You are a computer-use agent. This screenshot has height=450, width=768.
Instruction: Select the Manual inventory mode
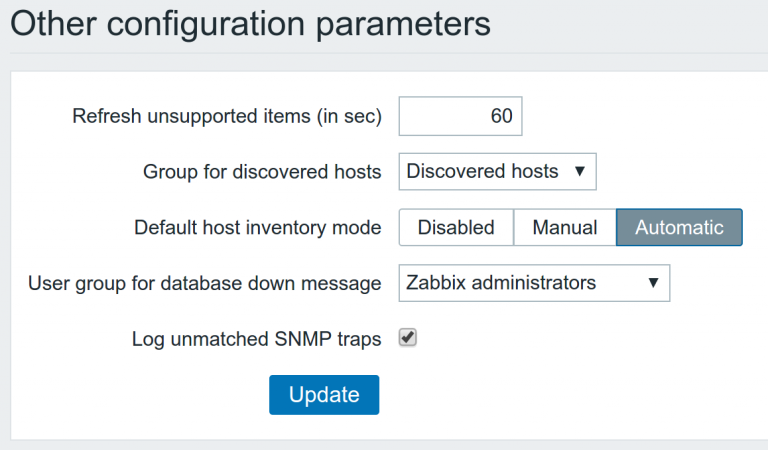tap(565, 227)
